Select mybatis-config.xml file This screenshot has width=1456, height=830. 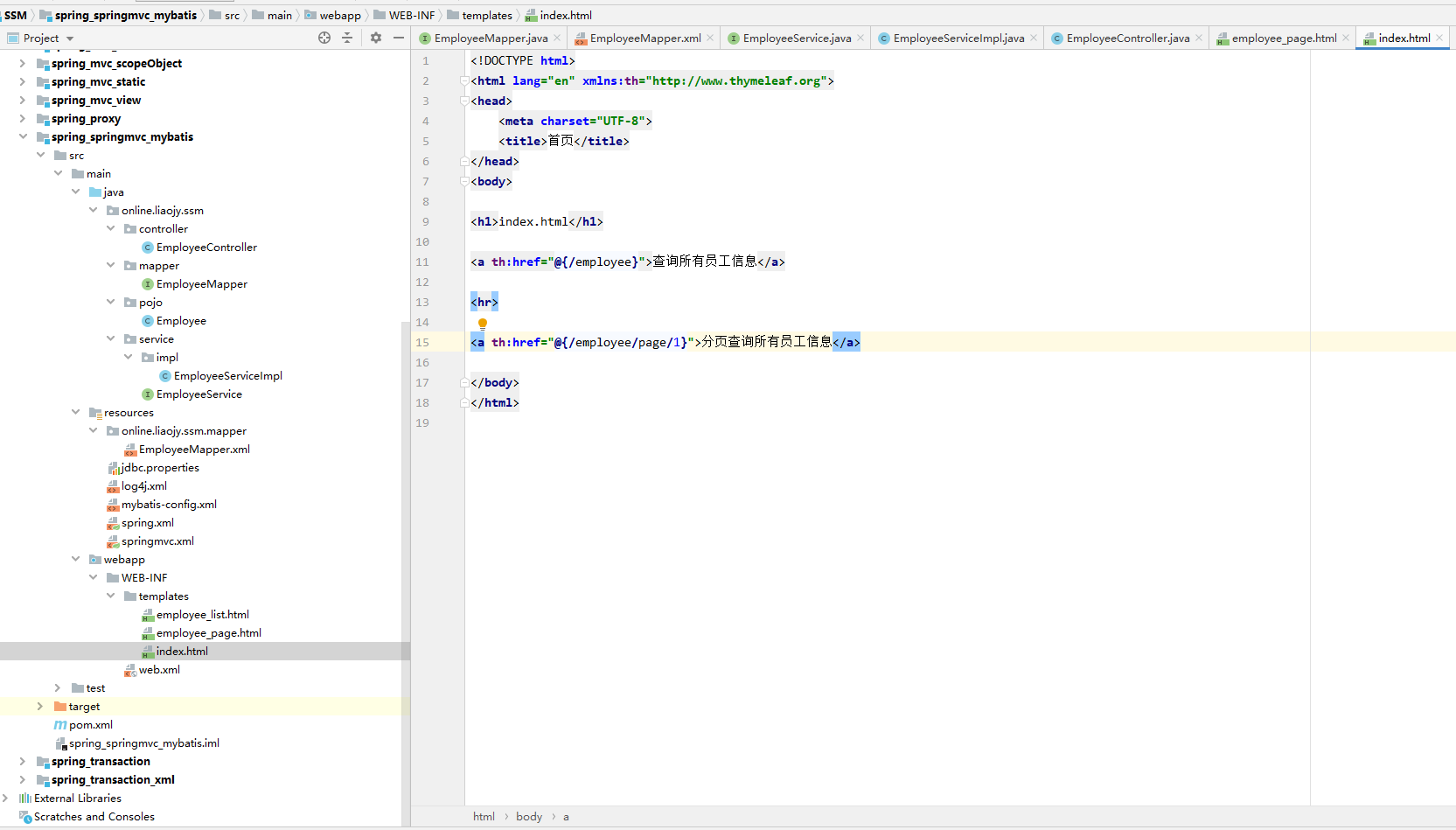169,505
